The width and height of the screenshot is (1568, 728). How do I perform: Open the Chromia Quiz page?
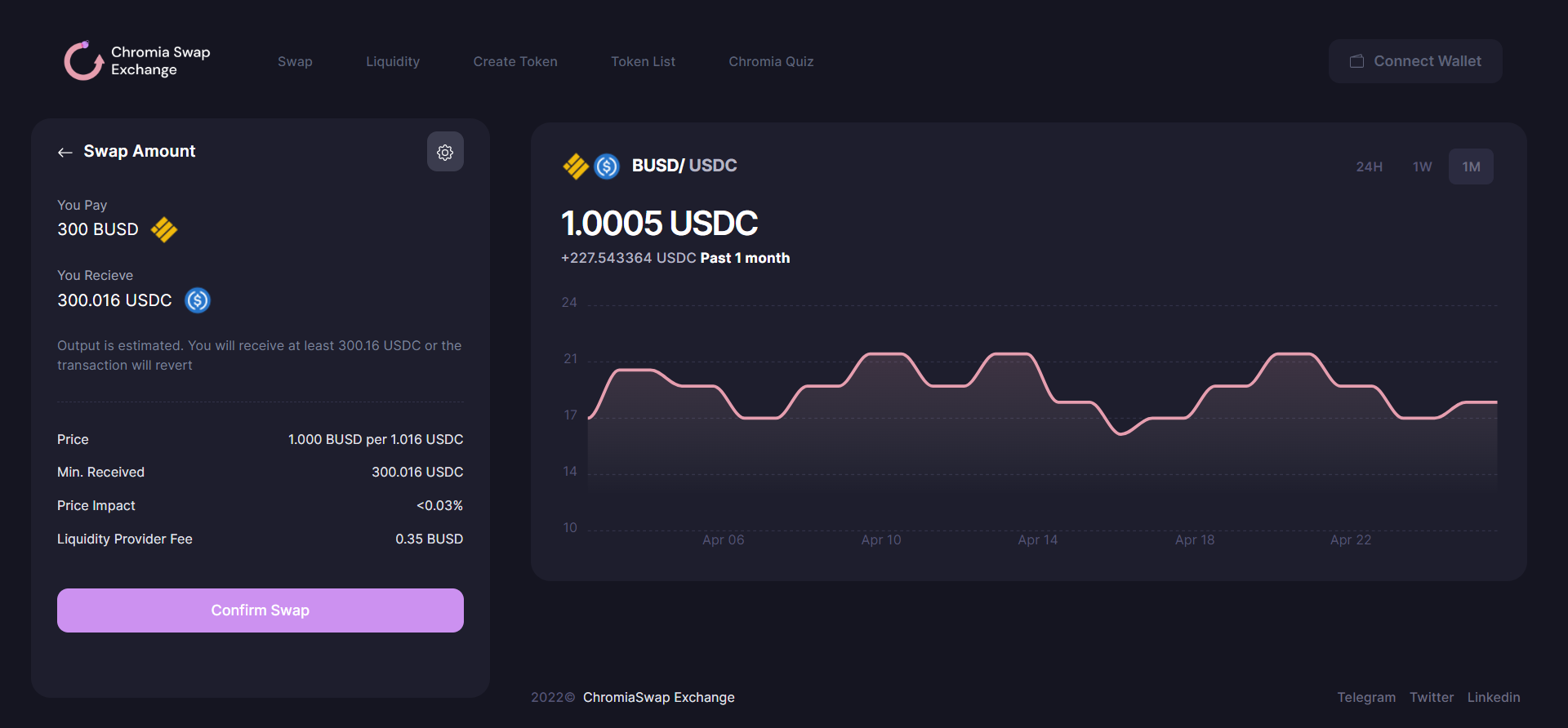[x=771, y=62]
